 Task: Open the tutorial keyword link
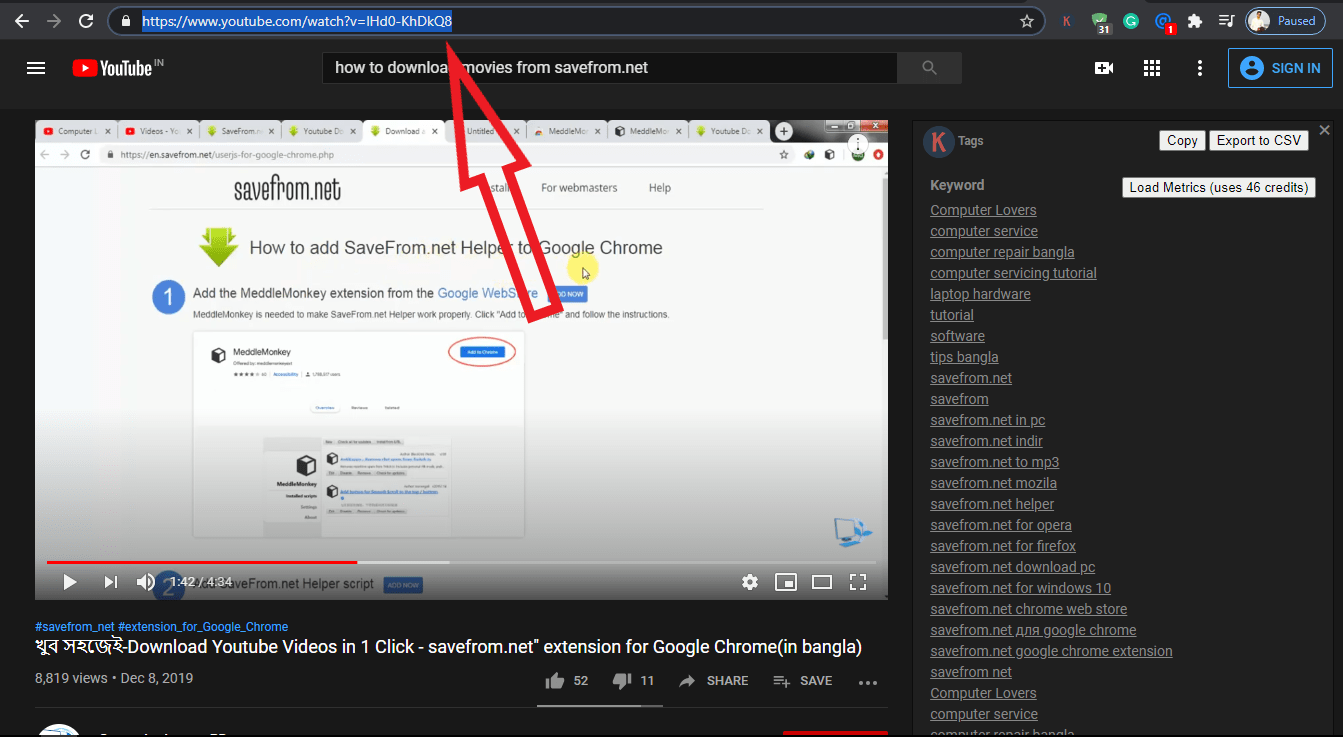click(952, 315)
